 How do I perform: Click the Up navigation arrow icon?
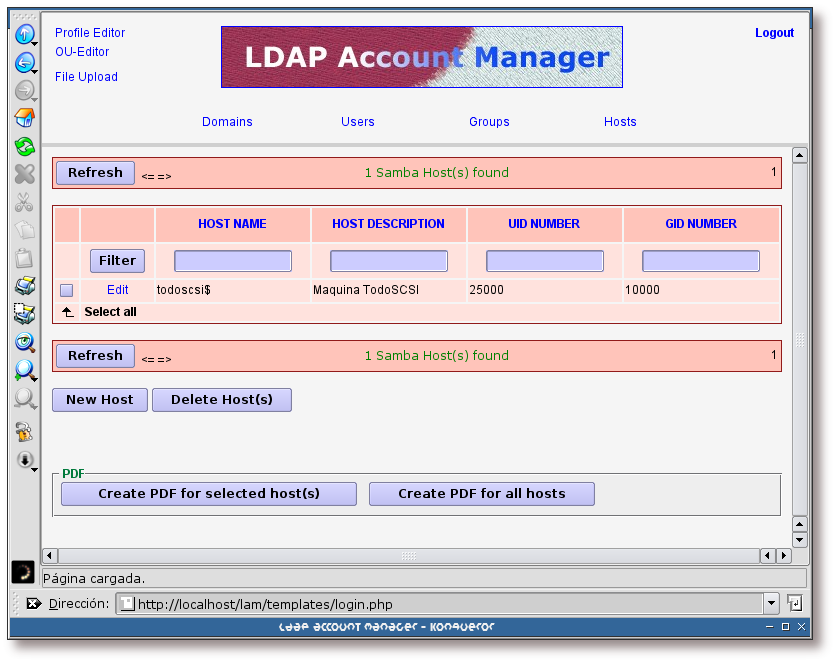click(24, 35)
